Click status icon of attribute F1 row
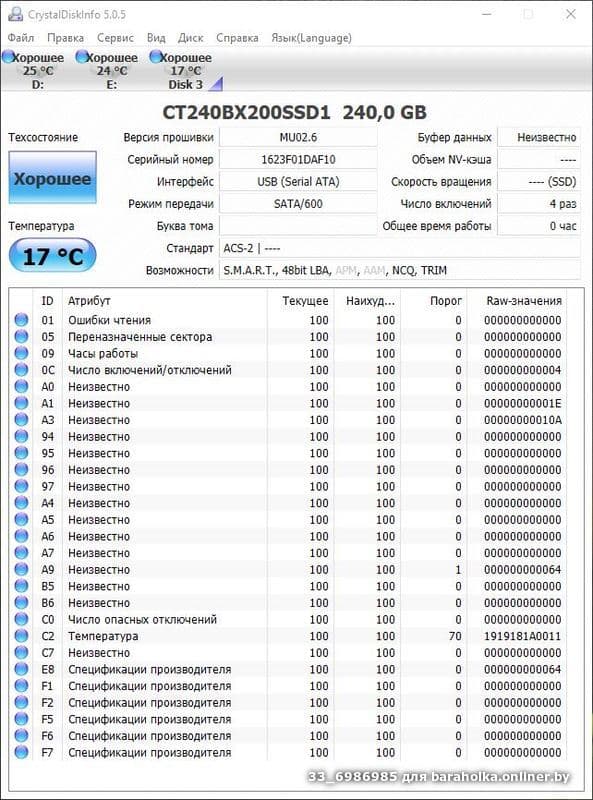 tap(21, 686)
